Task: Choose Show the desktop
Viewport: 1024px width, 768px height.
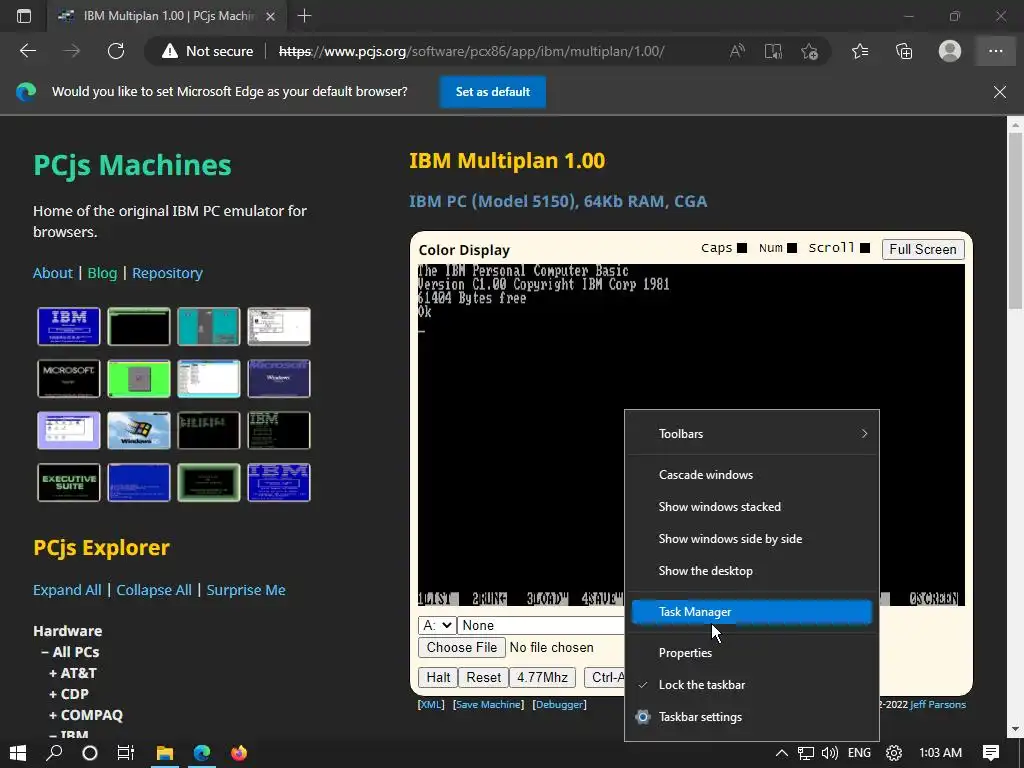Action: (752, 571)
